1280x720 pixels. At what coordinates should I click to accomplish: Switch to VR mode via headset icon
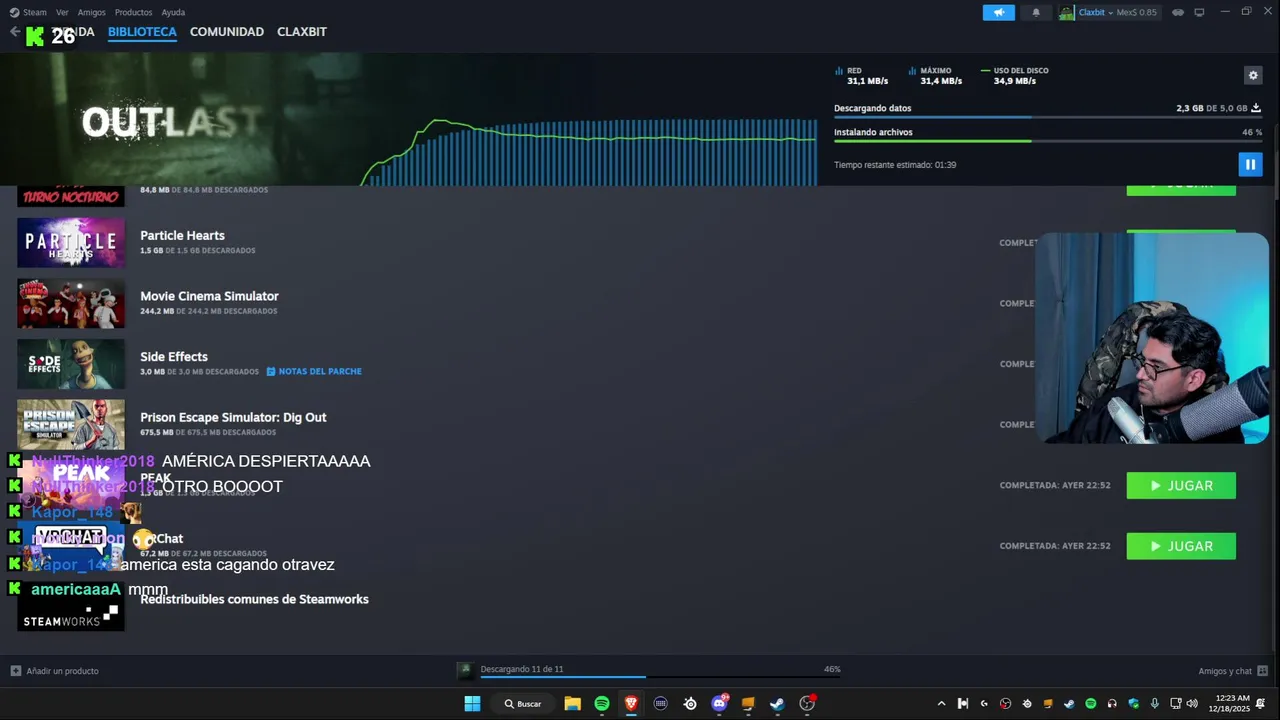click(x=1177, y=12)
